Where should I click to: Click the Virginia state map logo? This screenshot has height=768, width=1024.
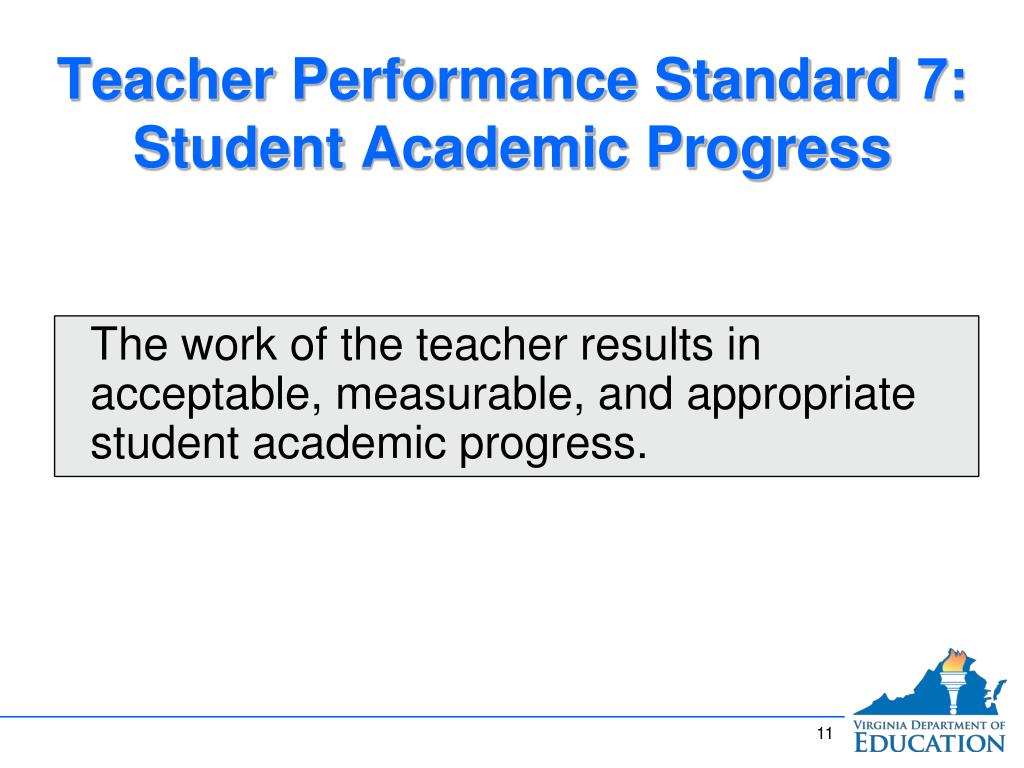[x=929, y=682]
